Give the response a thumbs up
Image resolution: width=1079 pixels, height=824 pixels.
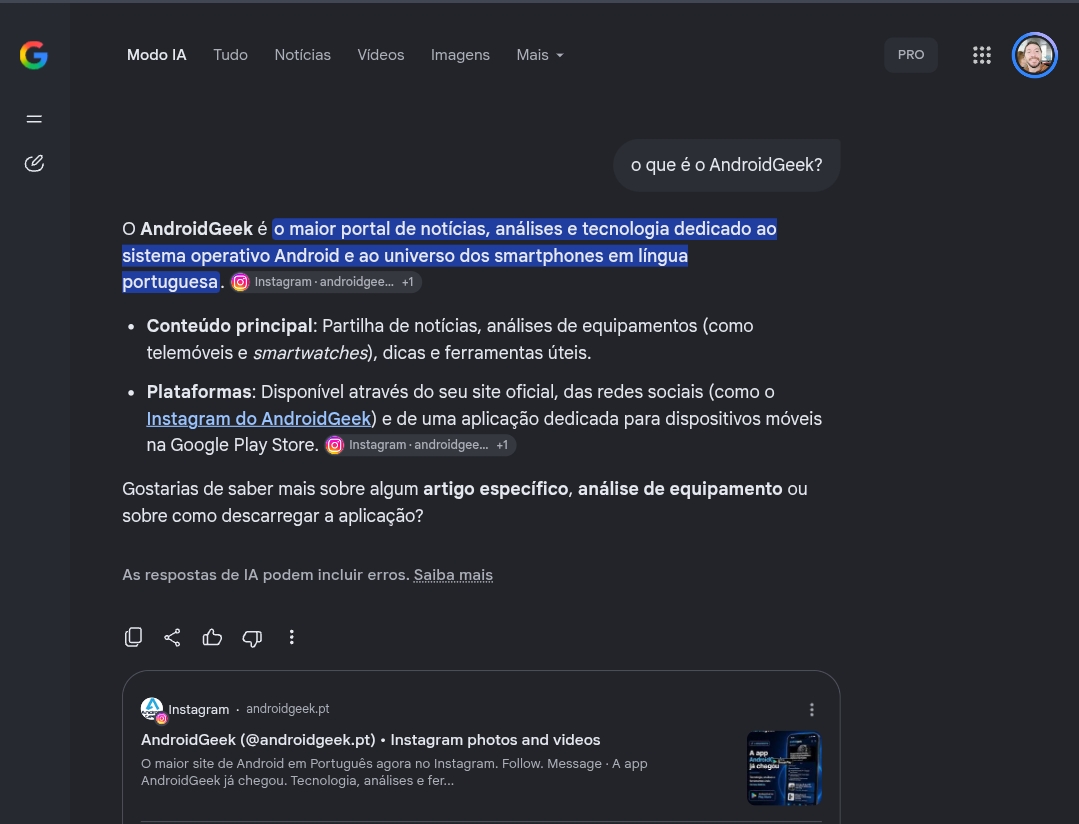click(212, 637)
